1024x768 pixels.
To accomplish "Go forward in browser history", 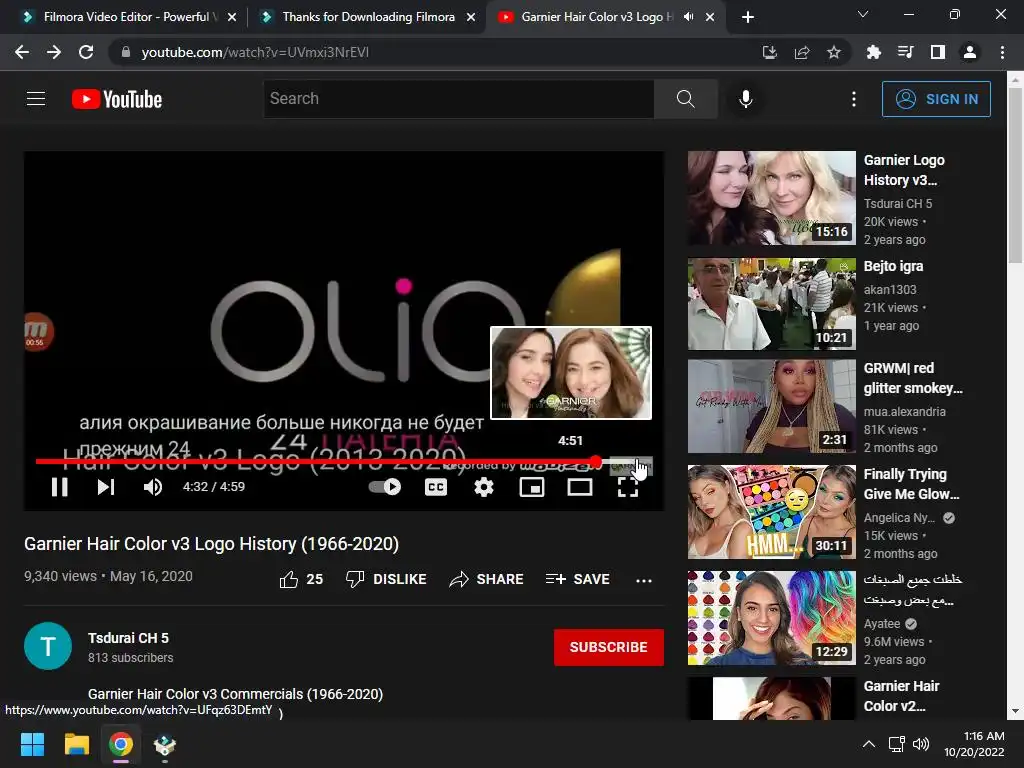I will tap(54, 52).
